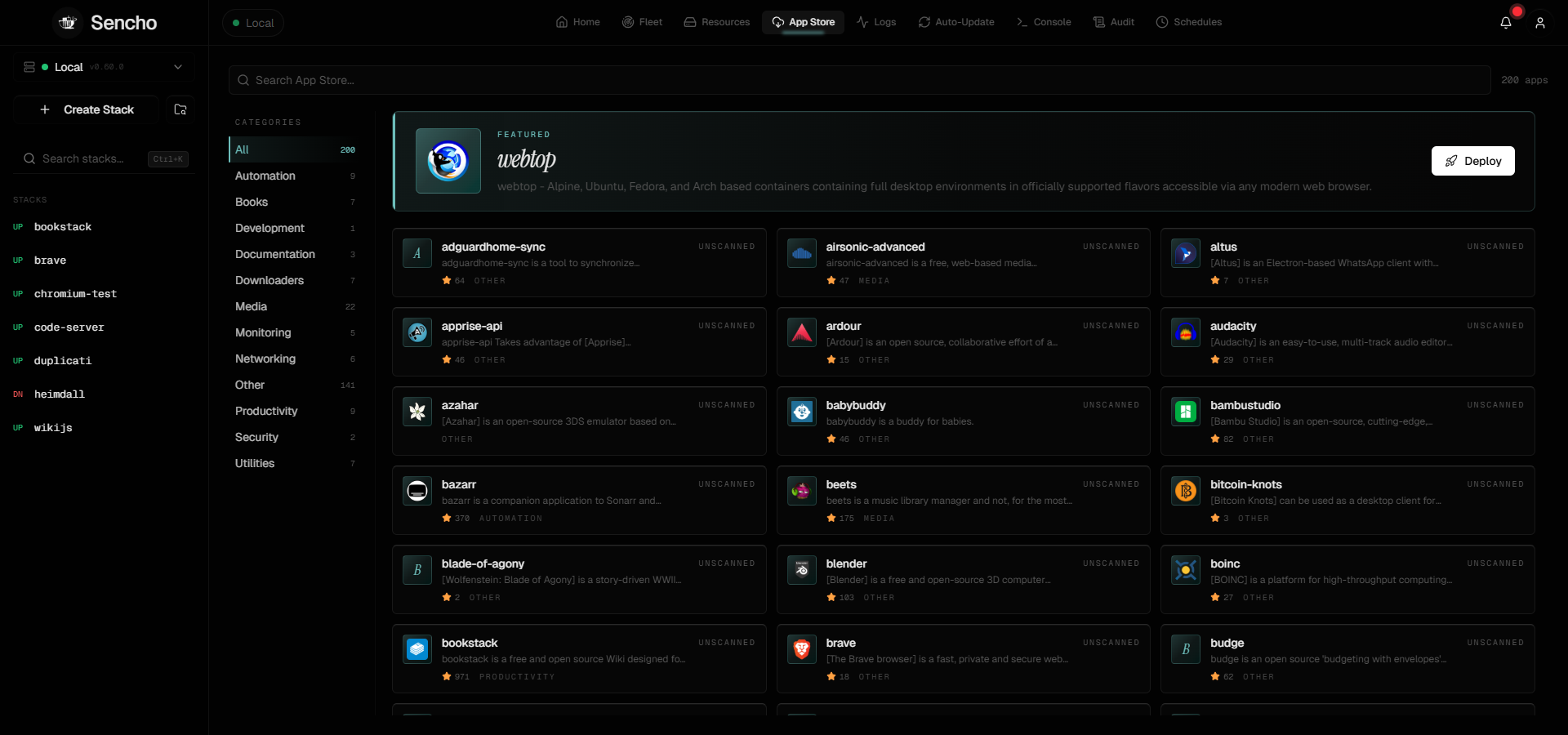Click the bambustudio app icon

(1186, 412)
